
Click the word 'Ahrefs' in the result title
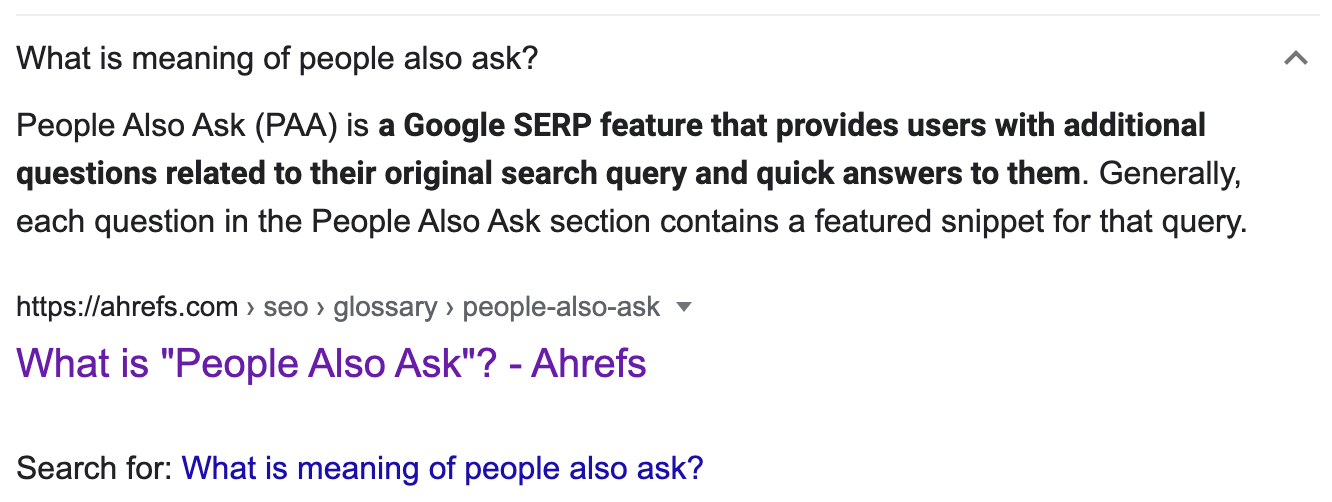pos(588,363)
